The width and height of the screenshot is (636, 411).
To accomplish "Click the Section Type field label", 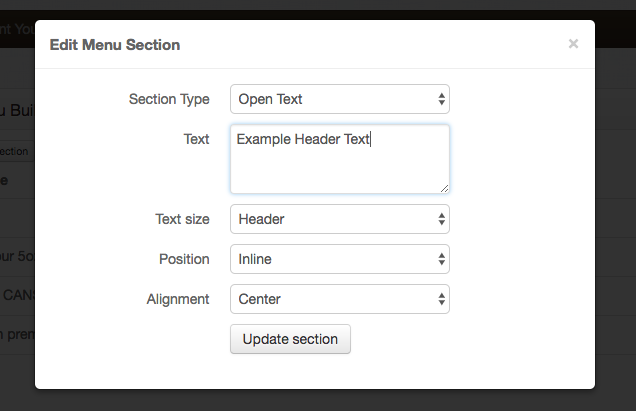I will click(169, 99).
